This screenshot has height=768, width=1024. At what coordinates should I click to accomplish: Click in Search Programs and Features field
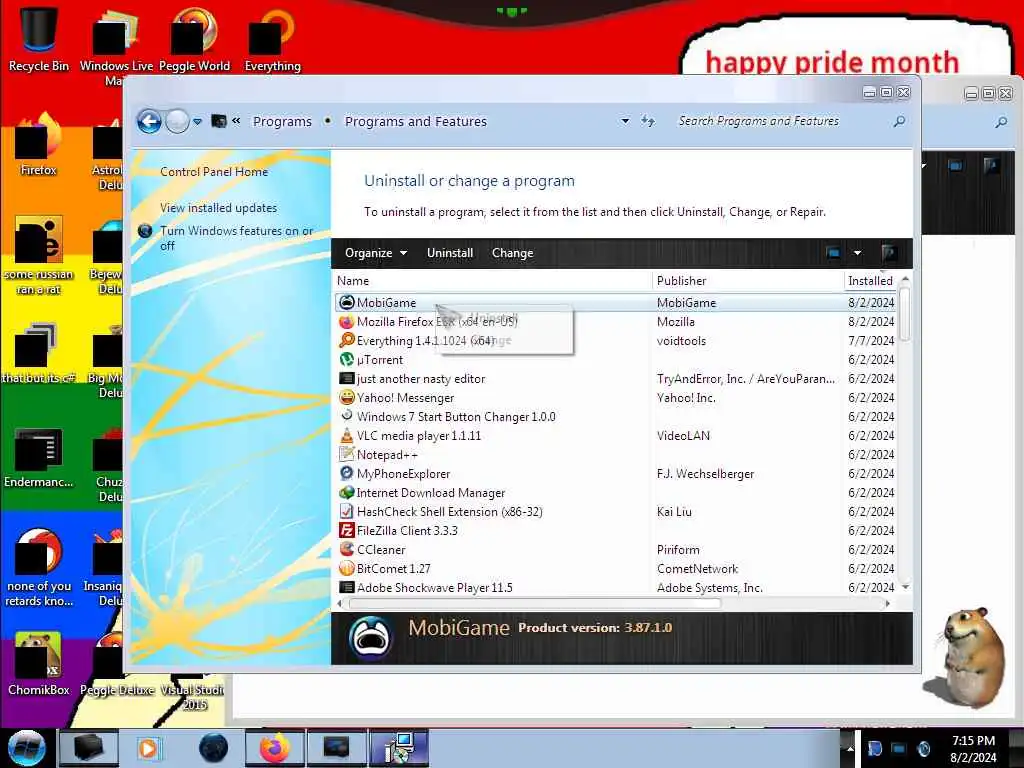coord(782,121)
